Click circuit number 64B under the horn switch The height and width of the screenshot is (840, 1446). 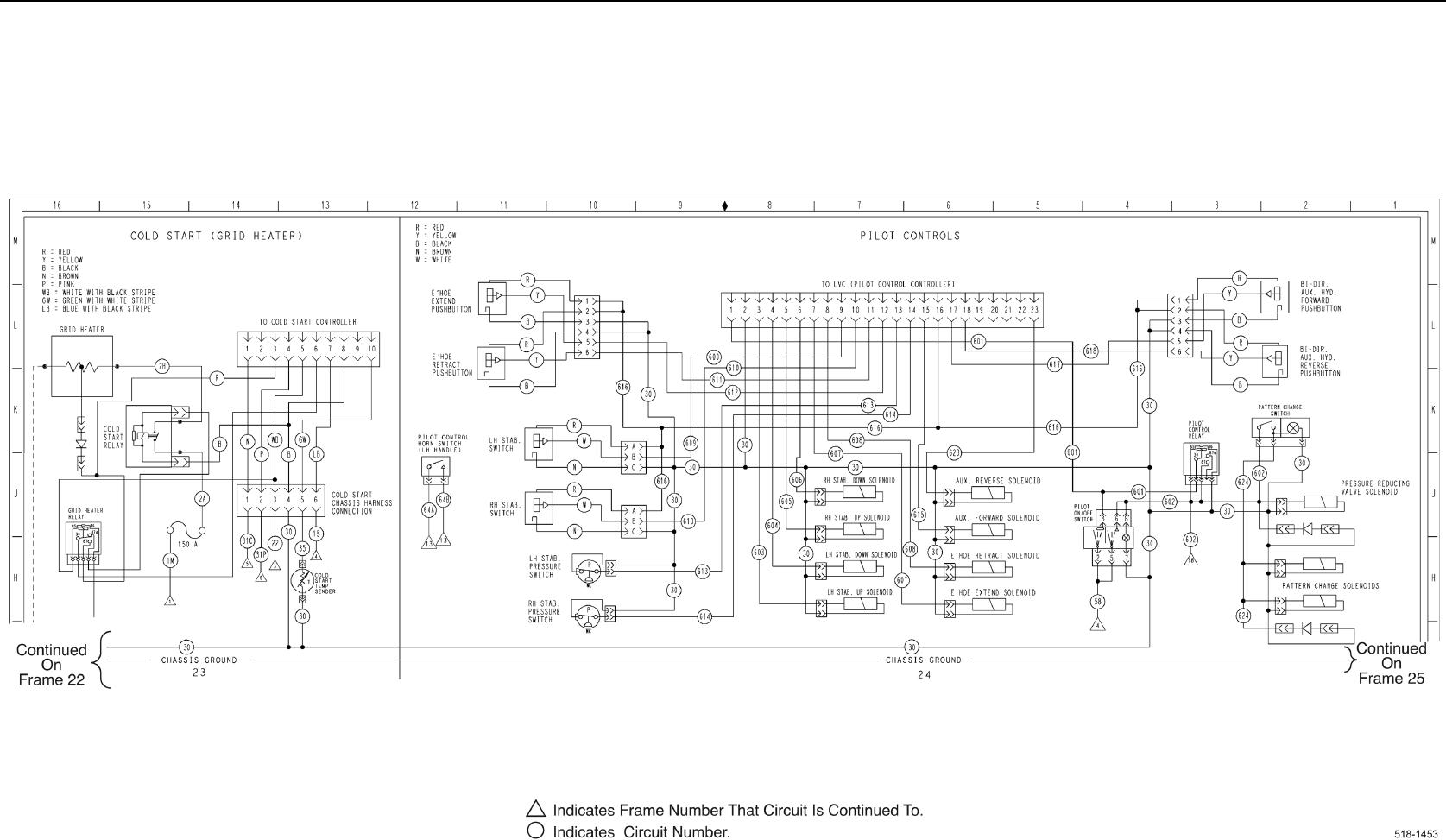tap(444, 499)
